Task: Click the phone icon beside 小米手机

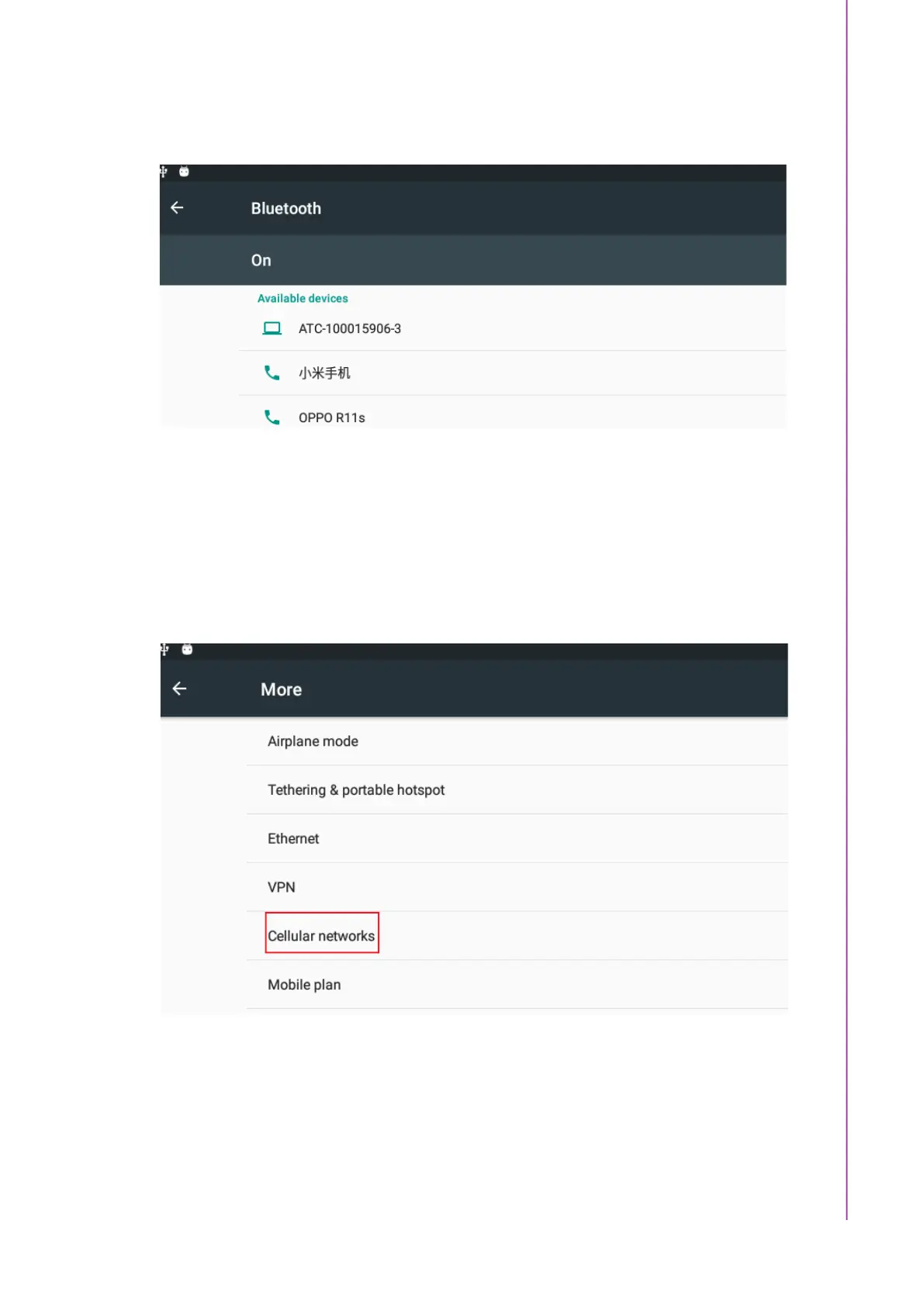Action: pyautogui.click(x=272, y=373)
